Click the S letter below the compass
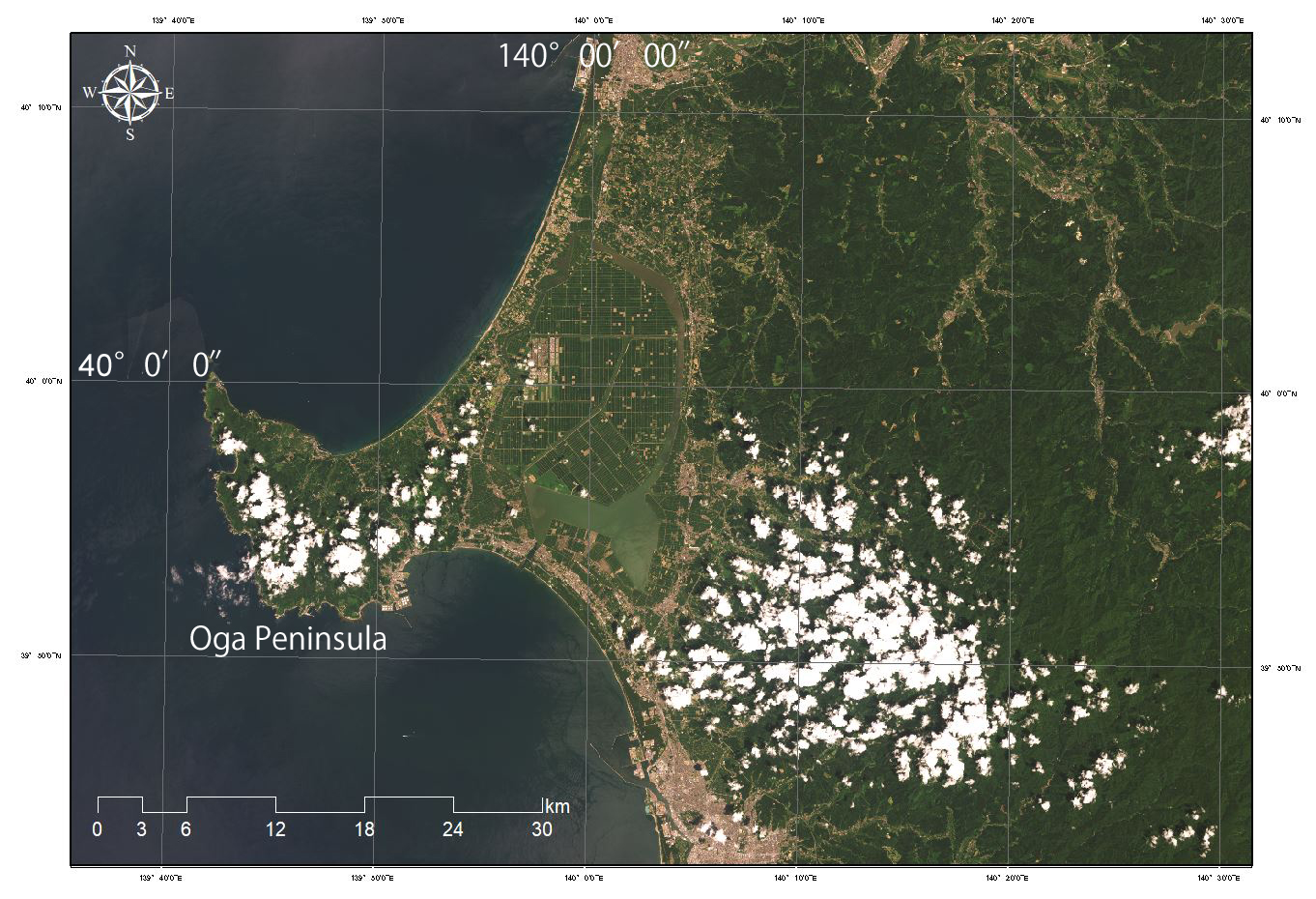This screenshot has height=899, width=1316. (129, 134)
